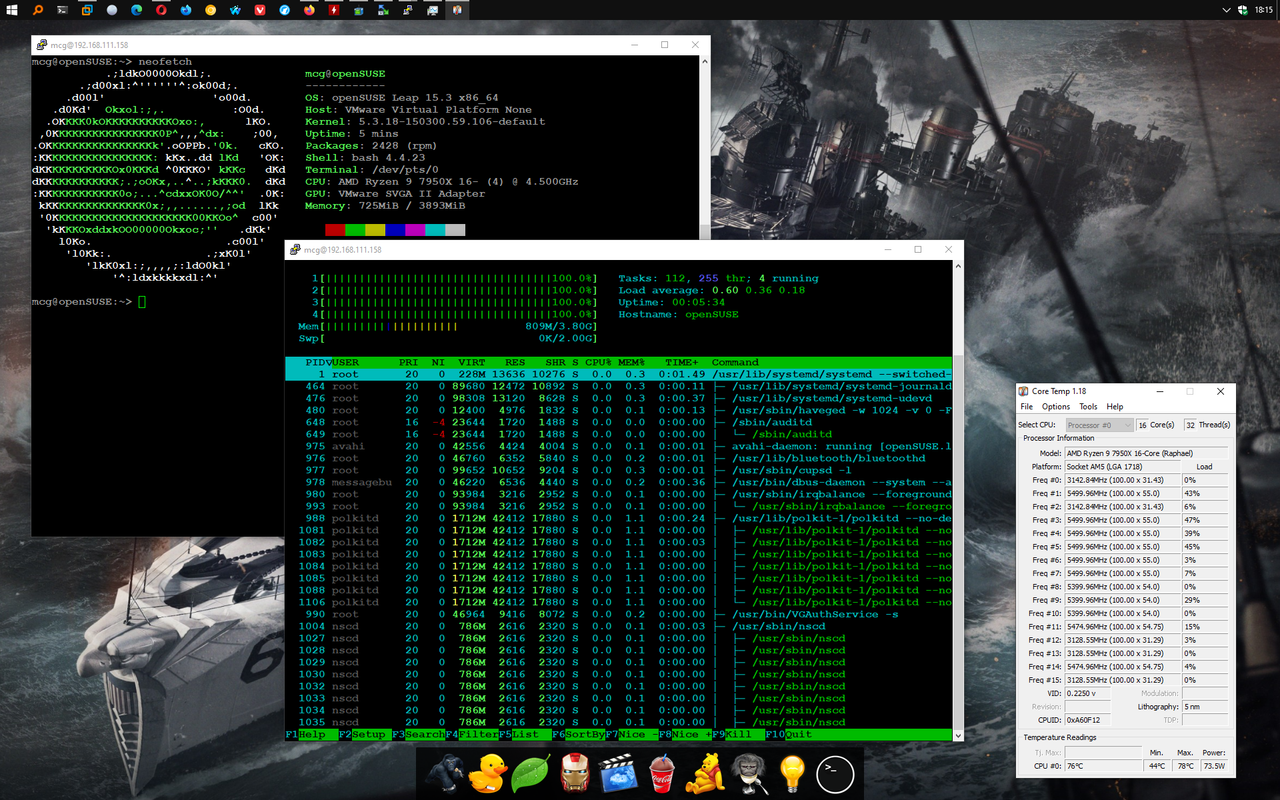Click the Winnie the Pooh dock icon

[705, 773]
